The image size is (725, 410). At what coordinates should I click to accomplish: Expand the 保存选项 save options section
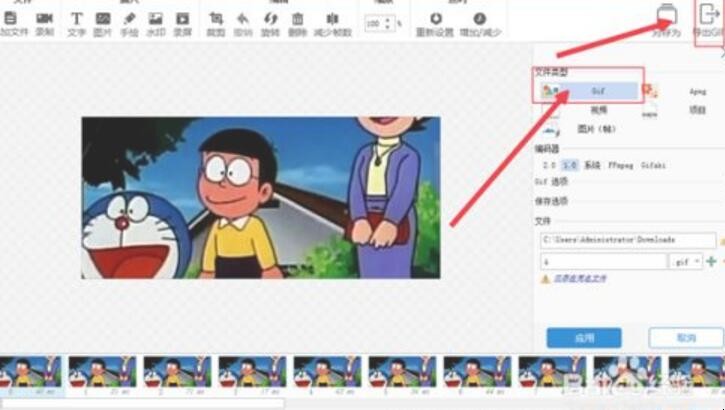tap(551, 201)
